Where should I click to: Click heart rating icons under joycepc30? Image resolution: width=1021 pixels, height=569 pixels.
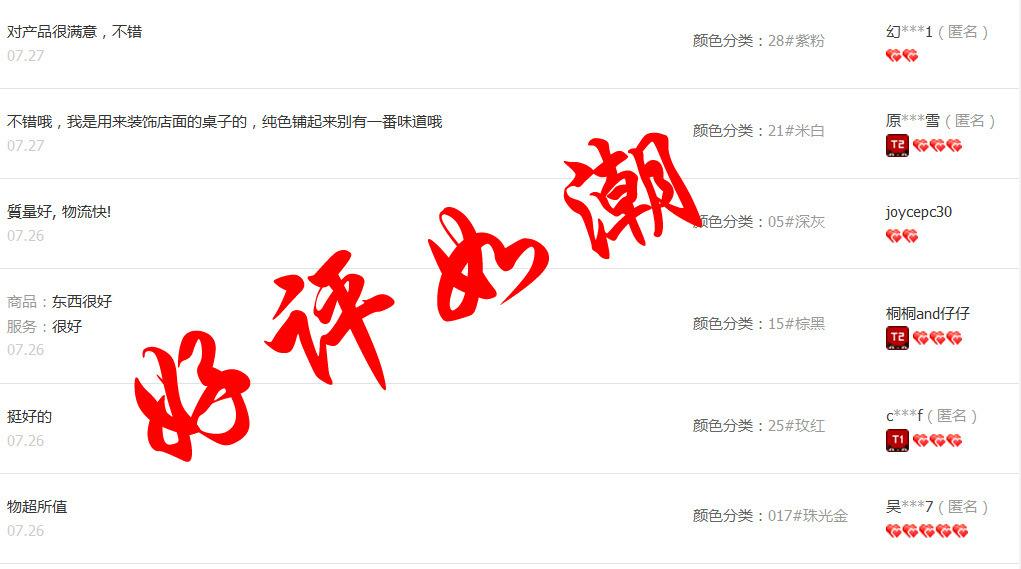902,236
